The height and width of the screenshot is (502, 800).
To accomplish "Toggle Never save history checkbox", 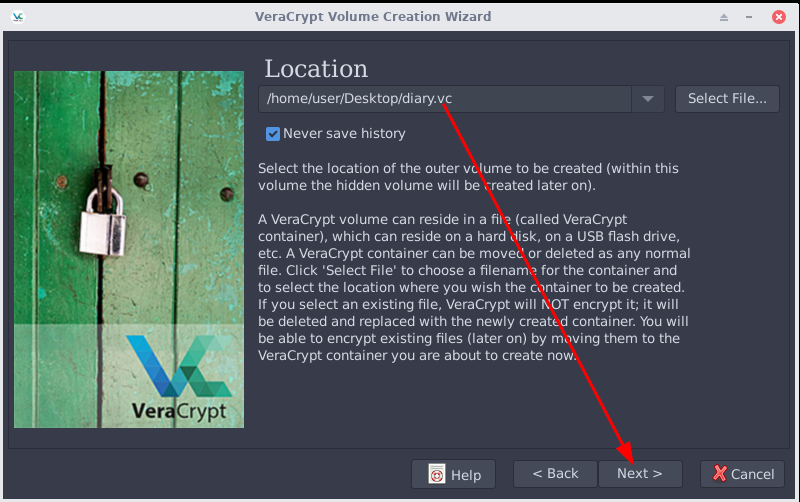I will [x=273, y=134].
